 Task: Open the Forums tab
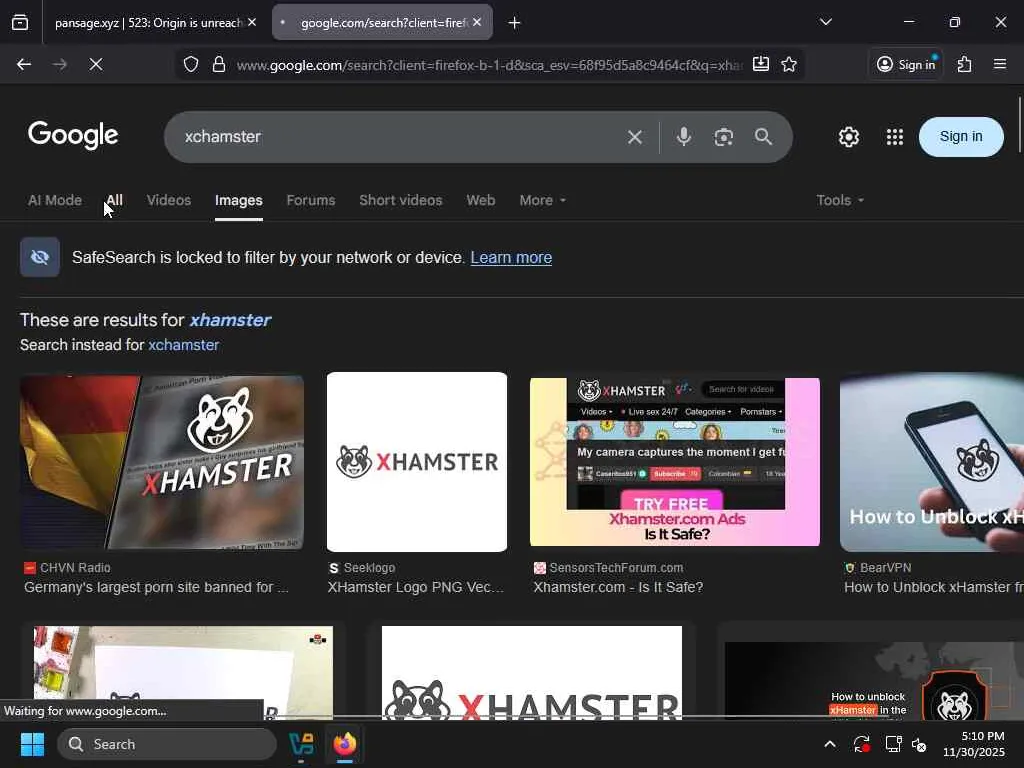[x=311, y=200]
